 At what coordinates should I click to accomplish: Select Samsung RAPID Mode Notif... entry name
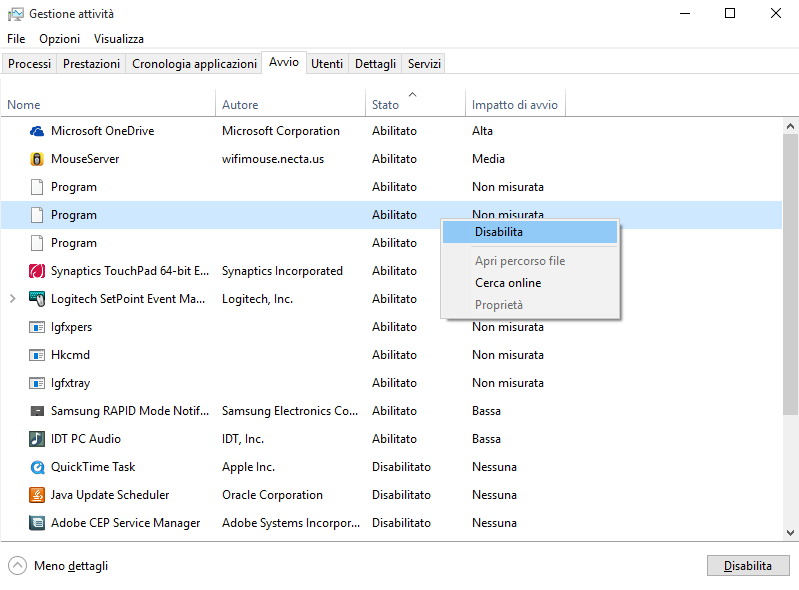pyautogui.click(x=130, y=411)
